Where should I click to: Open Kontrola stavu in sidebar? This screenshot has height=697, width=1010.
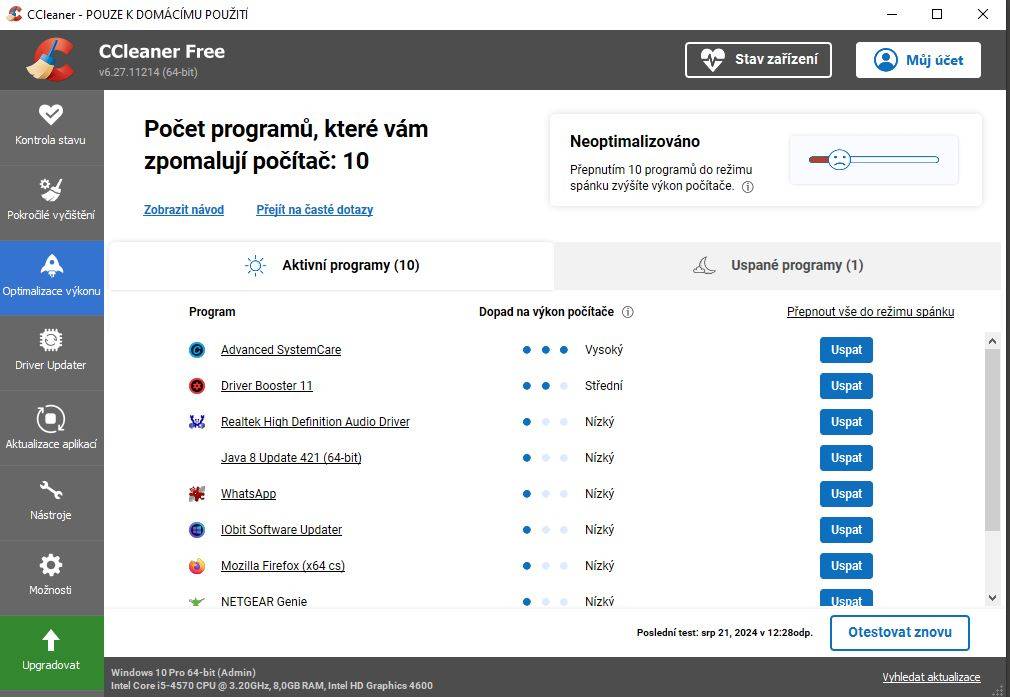[51, 126]
